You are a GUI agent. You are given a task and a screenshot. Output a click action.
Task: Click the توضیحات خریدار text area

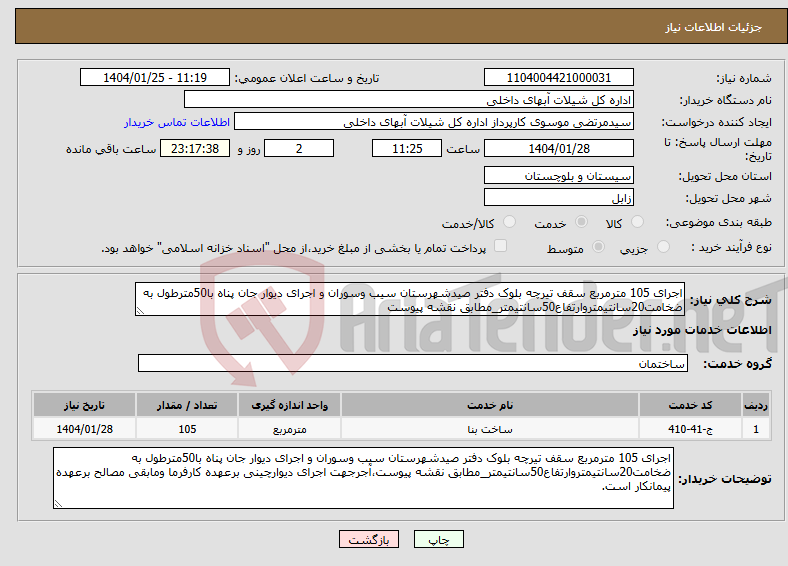pyautogui.click(x=363, y=478)
